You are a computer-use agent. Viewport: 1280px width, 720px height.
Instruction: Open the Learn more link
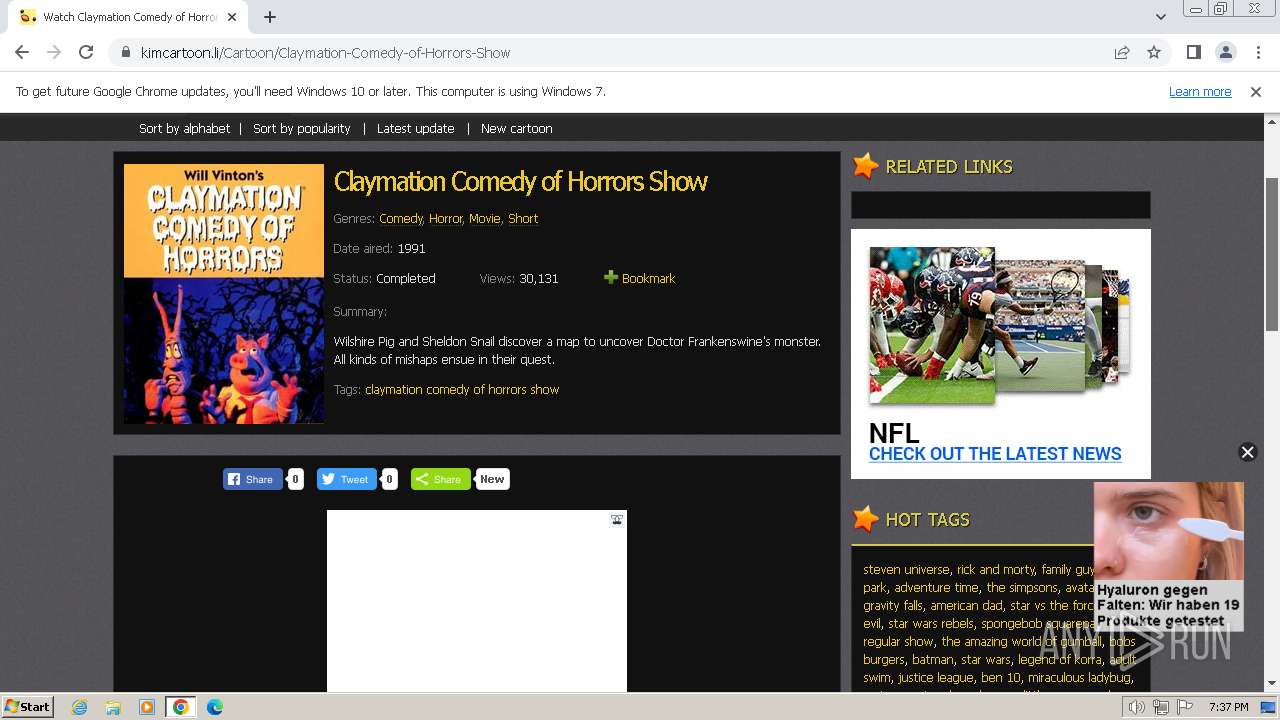[1200, 91]
